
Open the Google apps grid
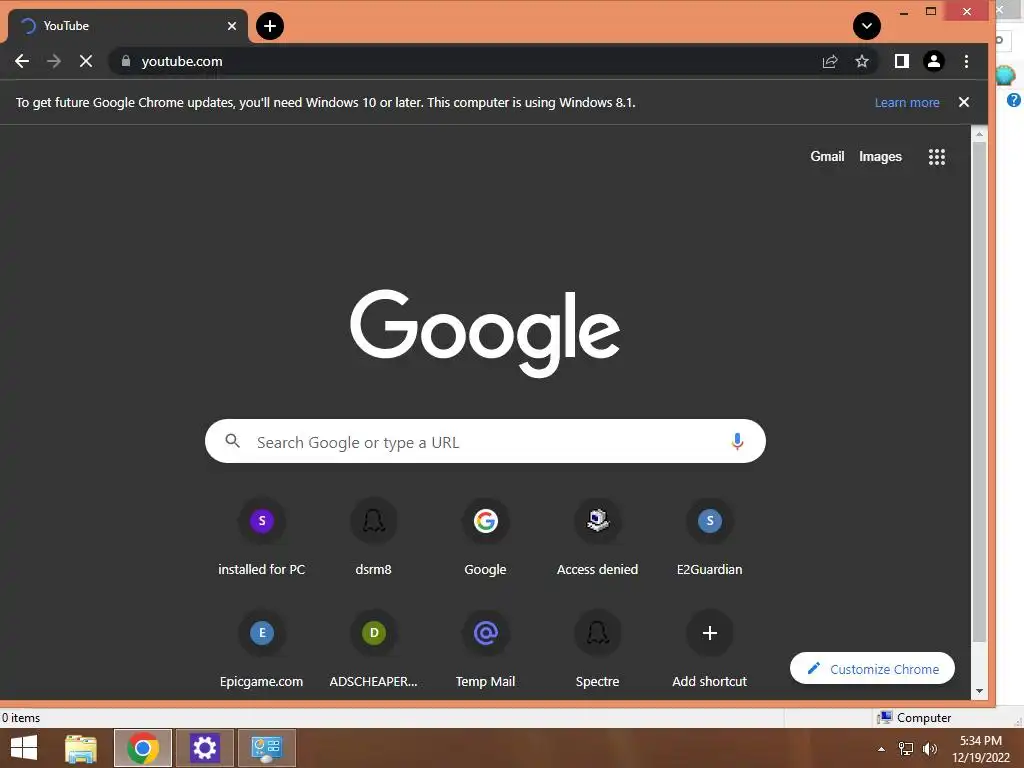pyautogui.click(x=937, y=157)
